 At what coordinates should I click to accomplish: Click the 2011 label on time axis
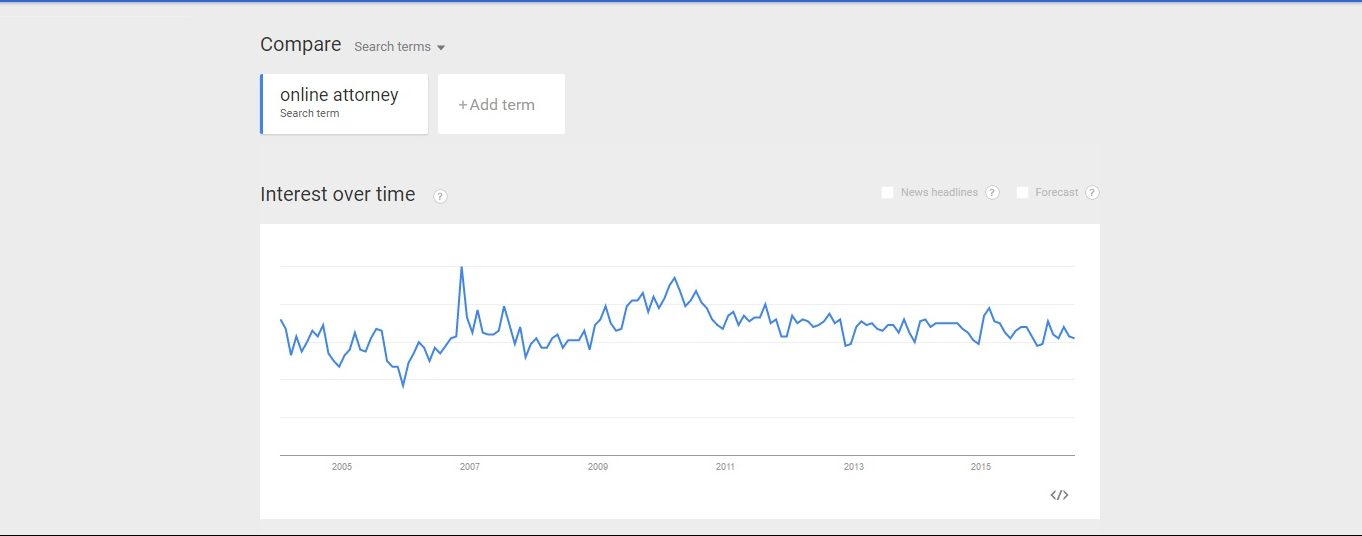(x=726, y=467)
